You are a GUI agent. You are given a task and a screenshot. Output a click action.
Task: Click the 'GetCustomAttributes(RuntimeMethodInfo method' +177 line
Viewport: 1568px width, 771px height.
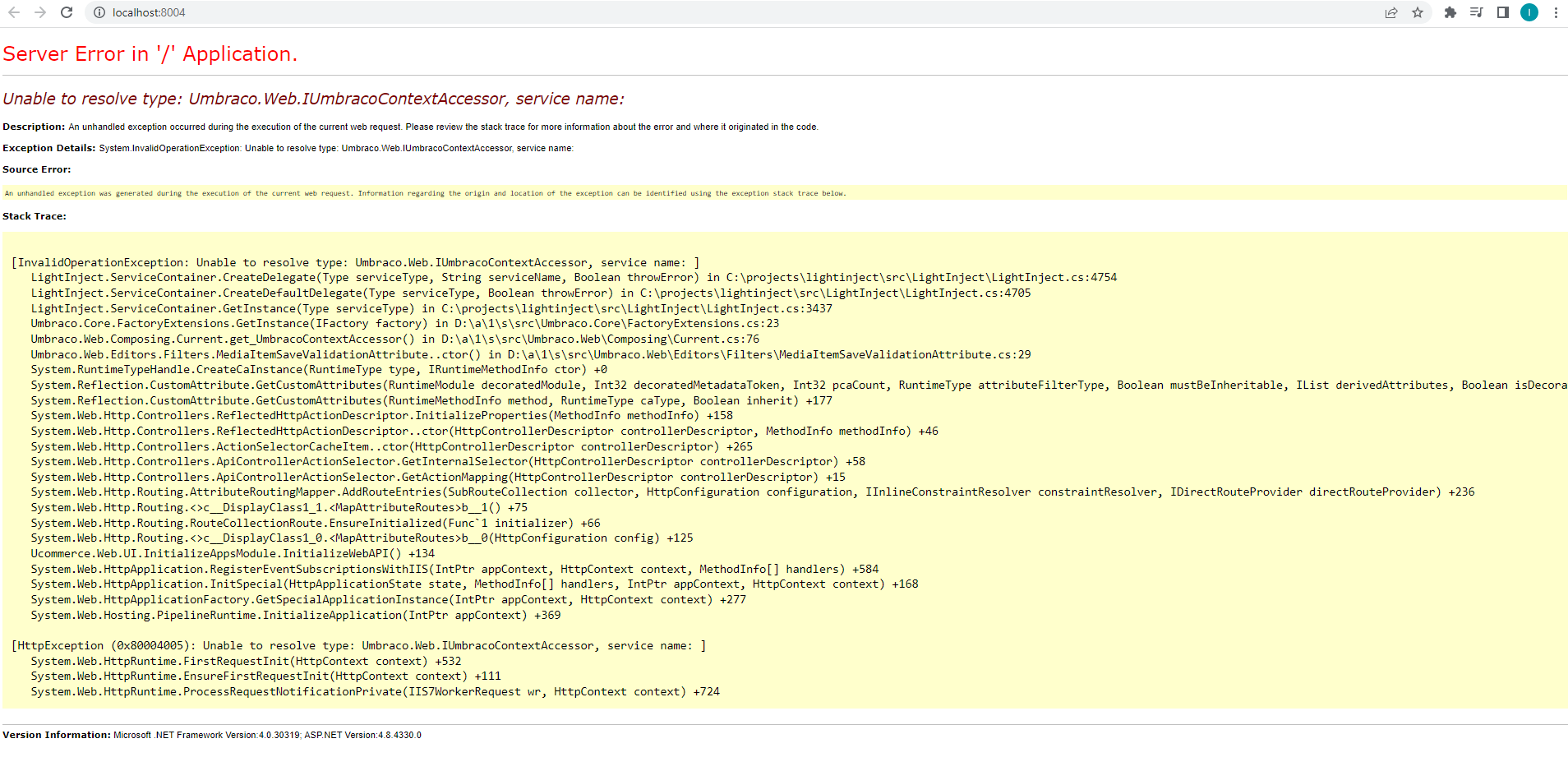point(431,401)
